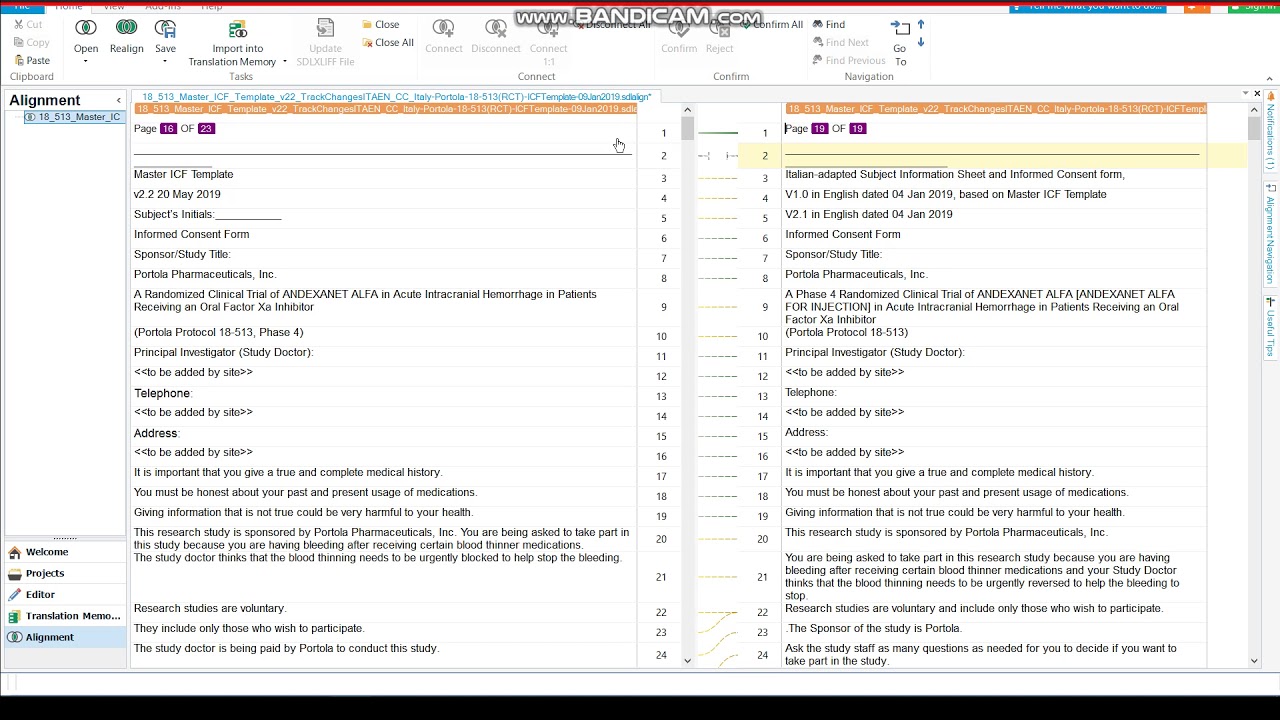The image size is (1280, 720).
Task: Click right segment 'V2.1 in English dated 04 Jan 2019'
Action: (x=868, y=214)
